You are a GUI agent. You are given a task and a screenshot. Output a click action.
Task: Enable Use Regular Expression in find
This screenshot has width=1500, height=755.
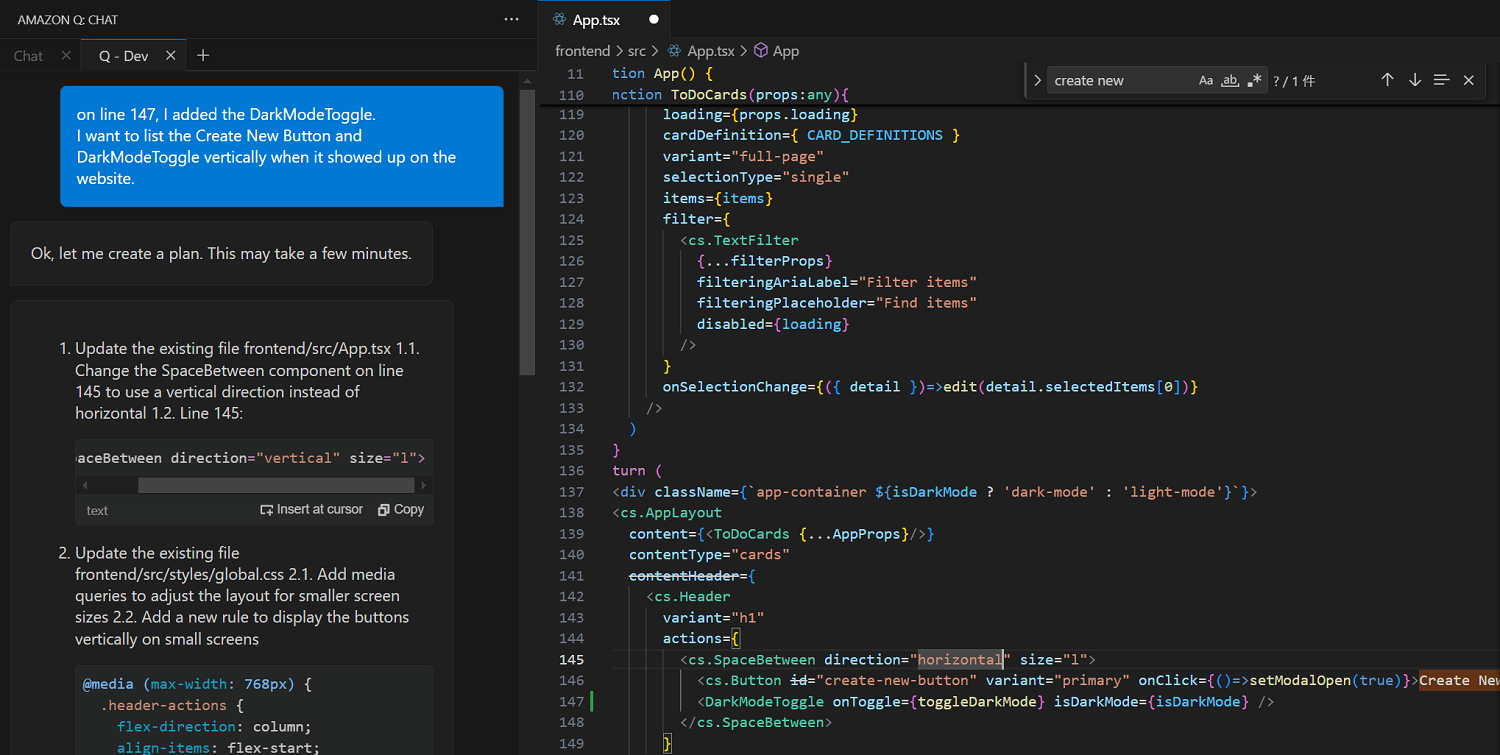coord(1255,81)
